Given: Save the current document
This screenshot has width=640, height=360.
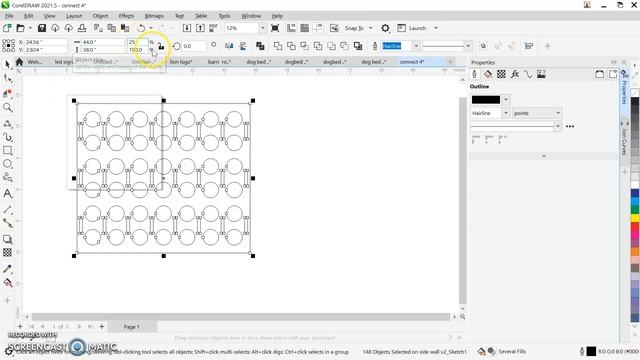Looking at the screenshot, I should [42, 28].
